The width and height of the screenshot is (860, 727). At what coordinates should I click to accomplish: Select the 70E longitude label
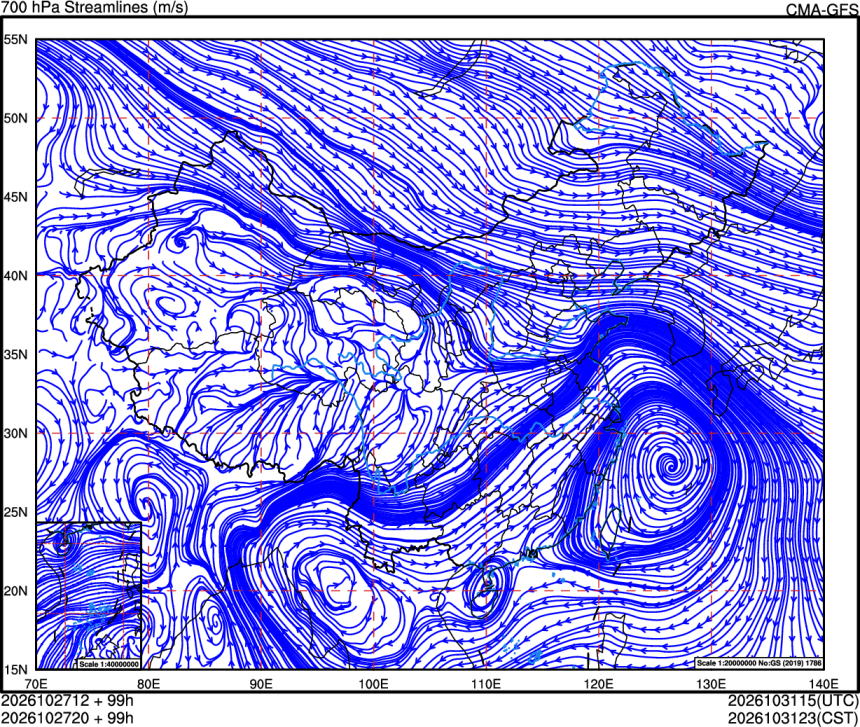click(36, 684)
